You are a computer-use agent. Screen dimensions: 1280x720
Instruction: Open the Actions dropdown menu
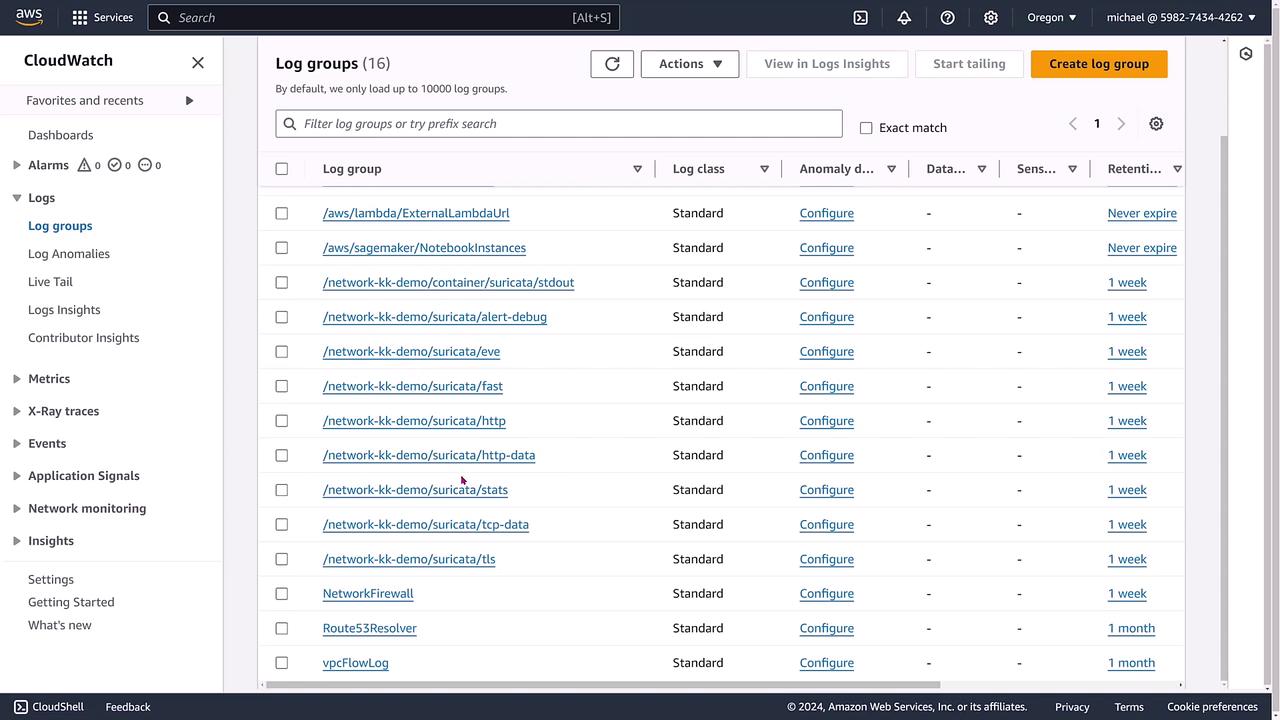(690, 64)
